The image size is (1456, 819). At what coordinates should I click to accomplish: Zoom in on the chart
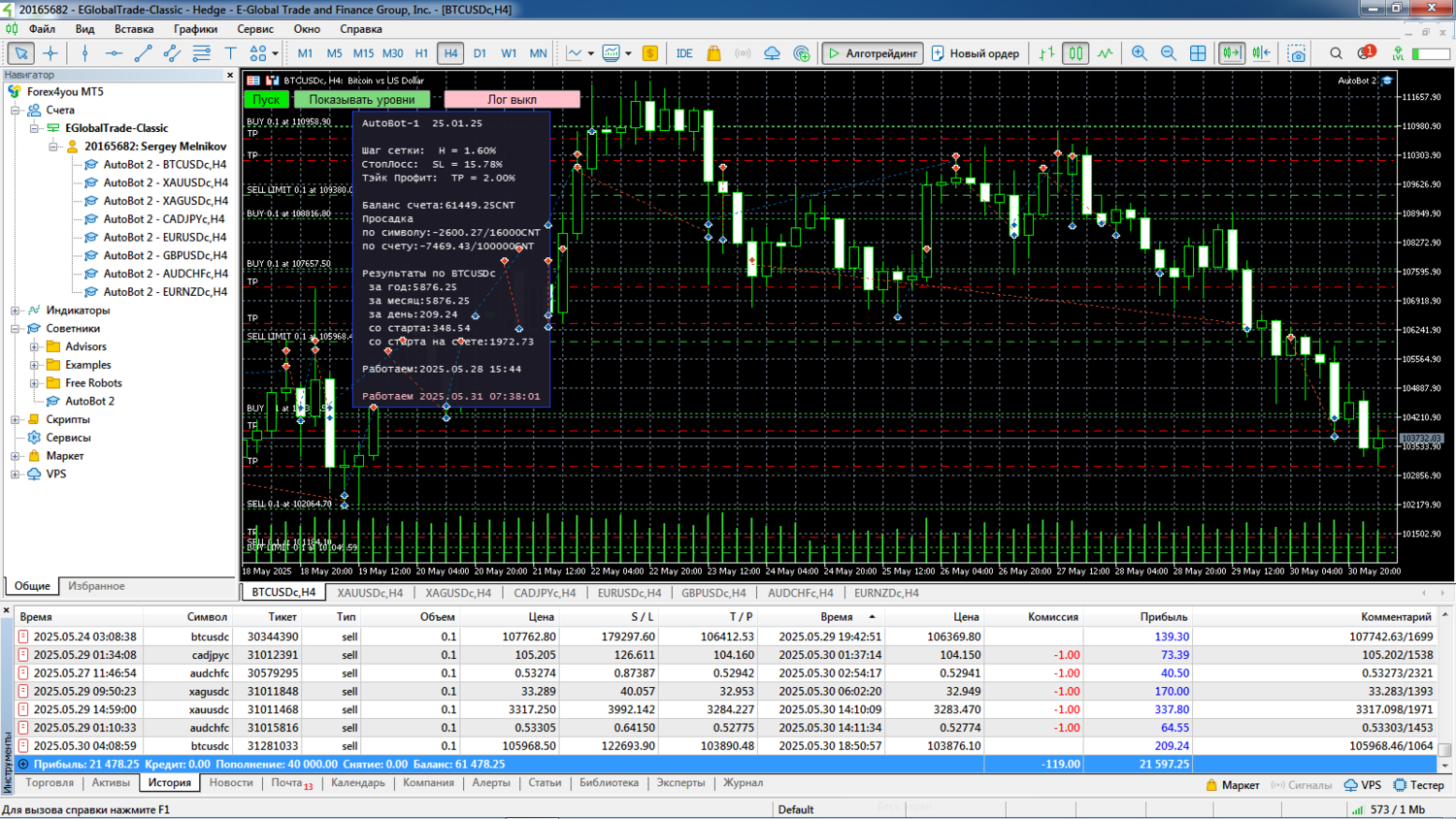[1140, 53]
